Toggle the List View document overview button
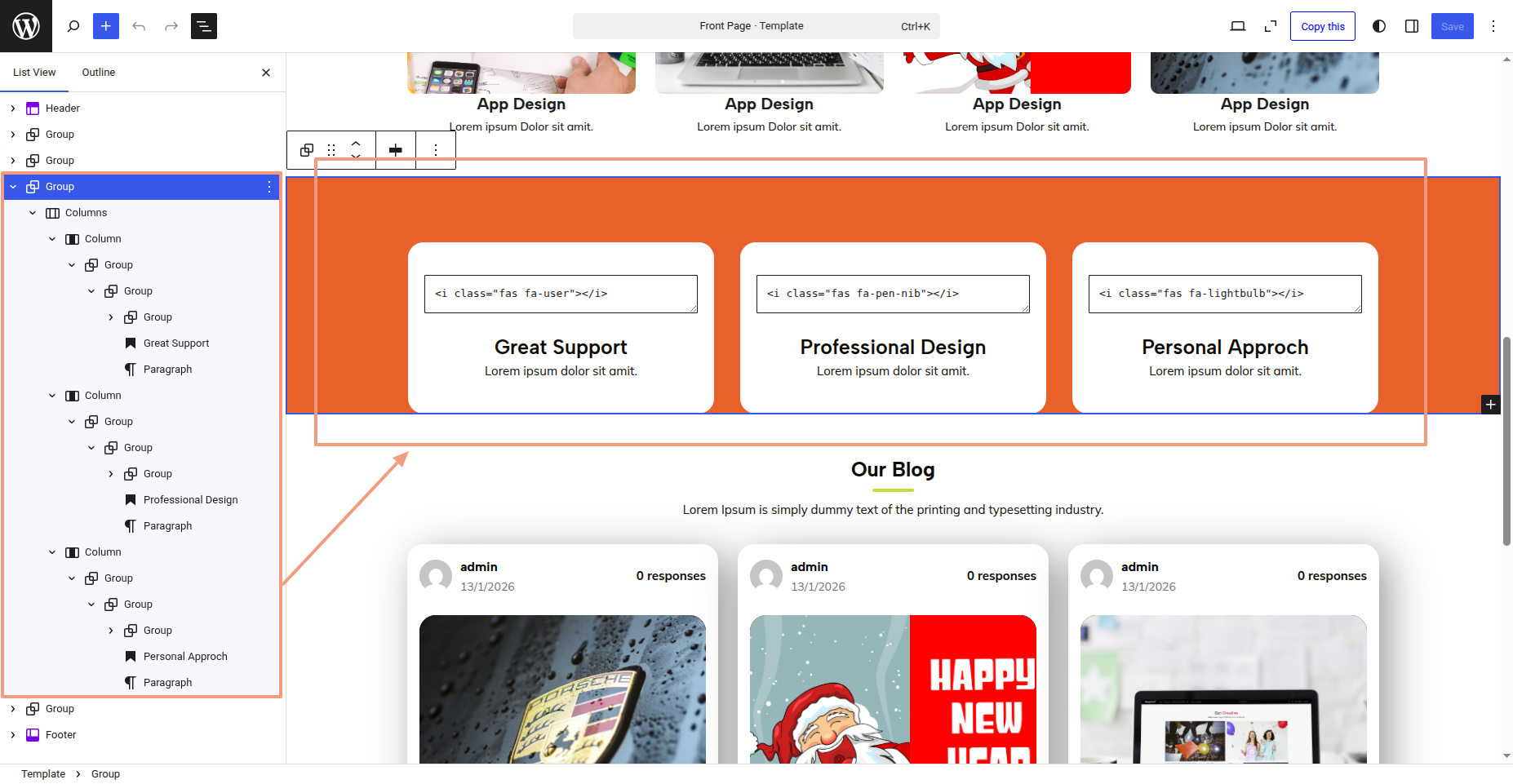This screenshot has height=784, width=1513. 204,26
